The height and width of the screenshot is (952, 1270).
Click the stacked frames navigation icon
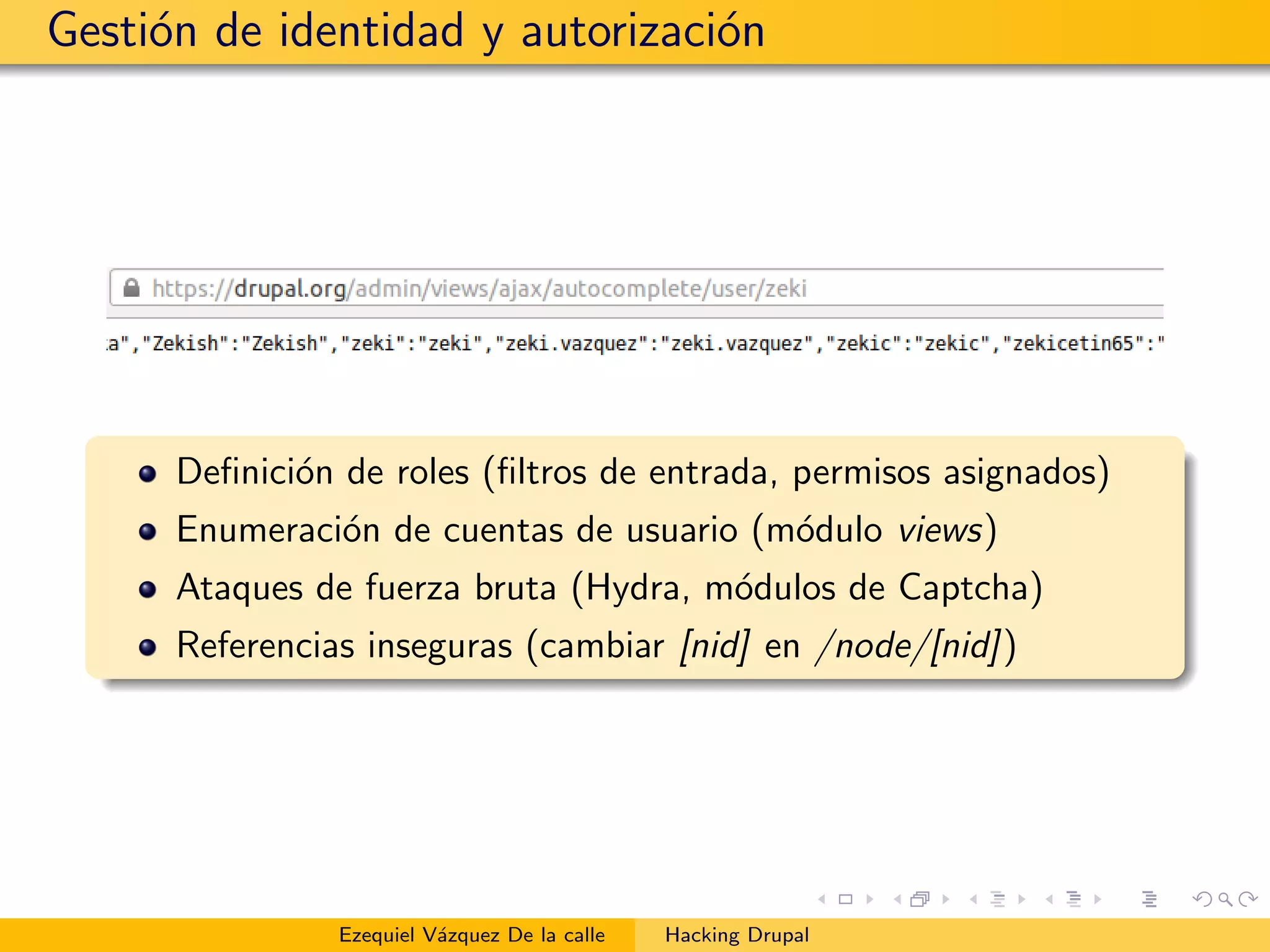tap(920, 899)
